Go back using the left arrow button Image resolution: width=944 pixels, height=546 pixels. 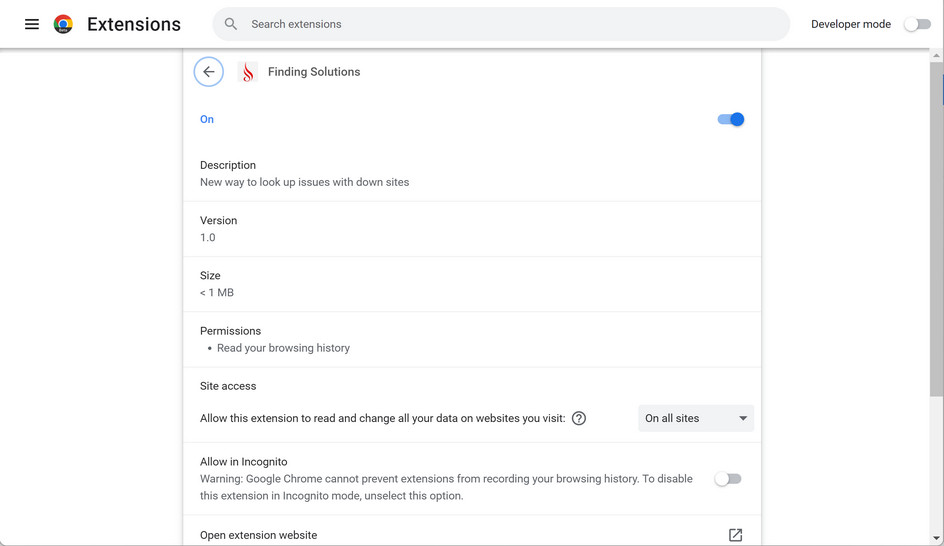pos(209,72)
